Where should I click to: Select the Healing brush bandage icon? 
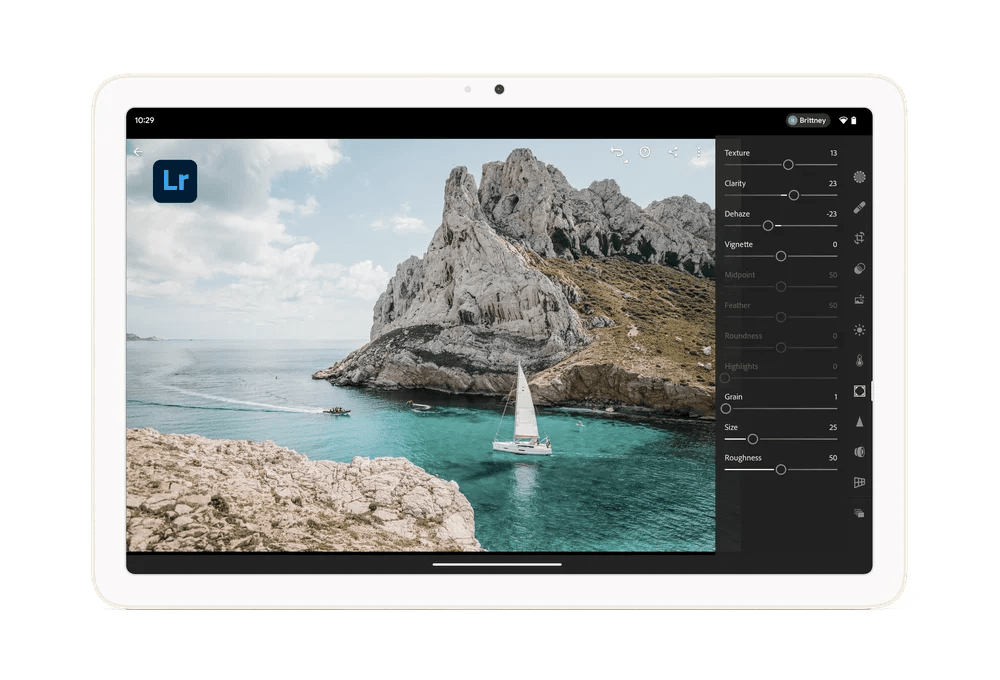(859, 208)
